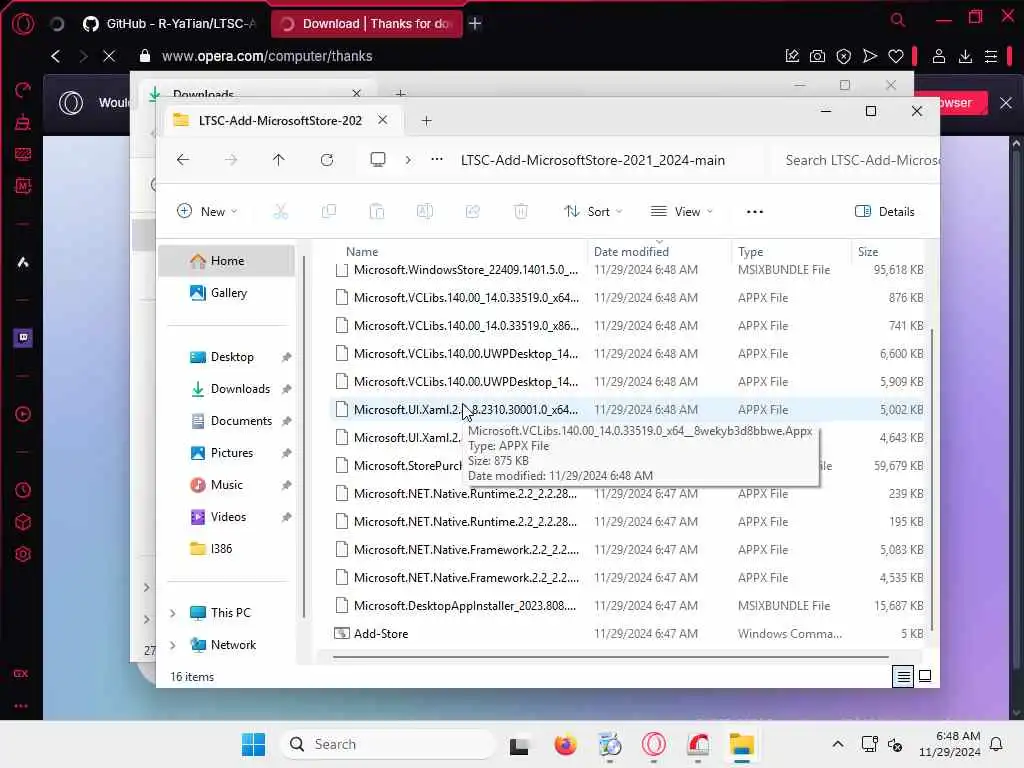
Task: Switch to large thumbnails view icon in status bar
Action: pos(925,676)
